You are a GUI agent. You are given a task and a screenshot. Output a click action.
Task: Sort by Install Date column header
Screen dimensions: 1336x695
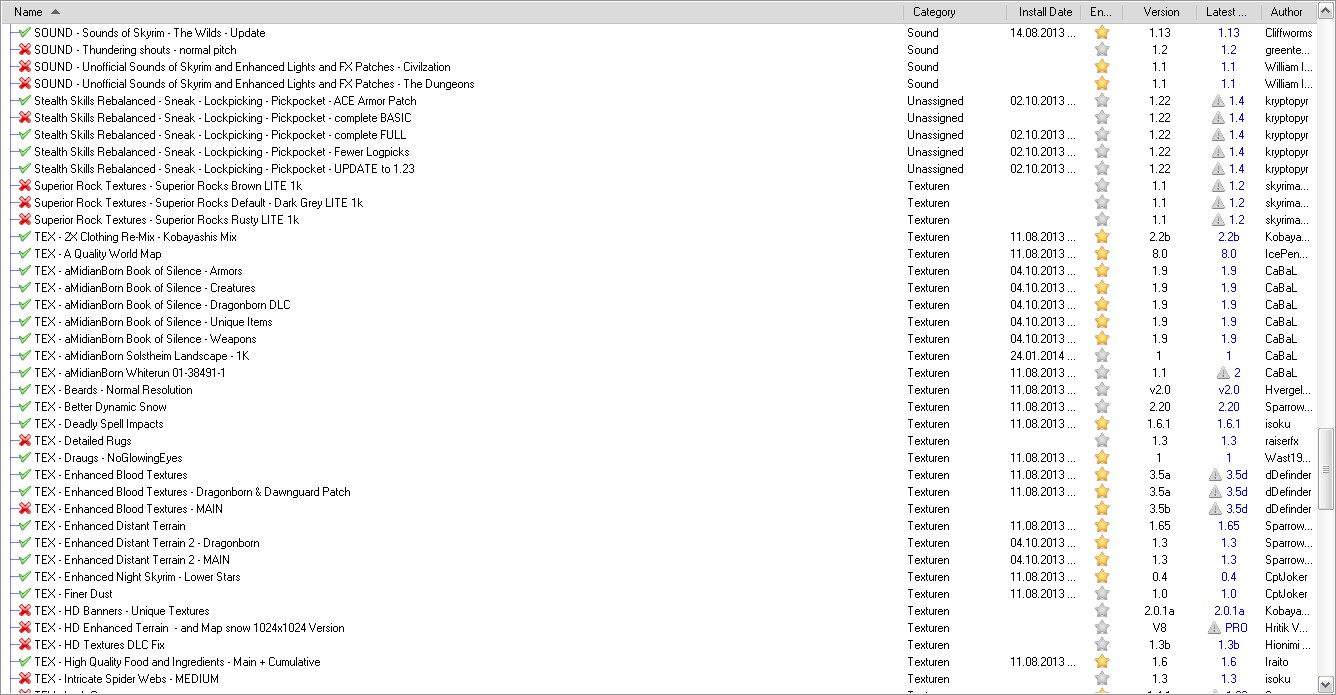(1045, 12)
